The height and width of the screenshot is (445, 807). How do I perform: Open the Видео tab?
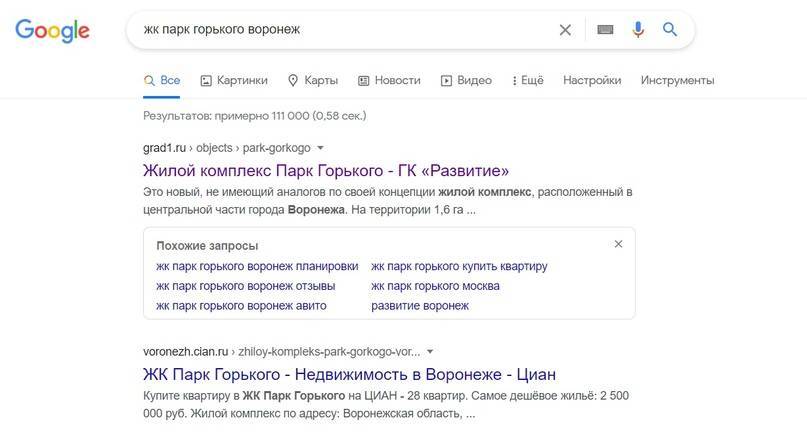click(466, 80)
